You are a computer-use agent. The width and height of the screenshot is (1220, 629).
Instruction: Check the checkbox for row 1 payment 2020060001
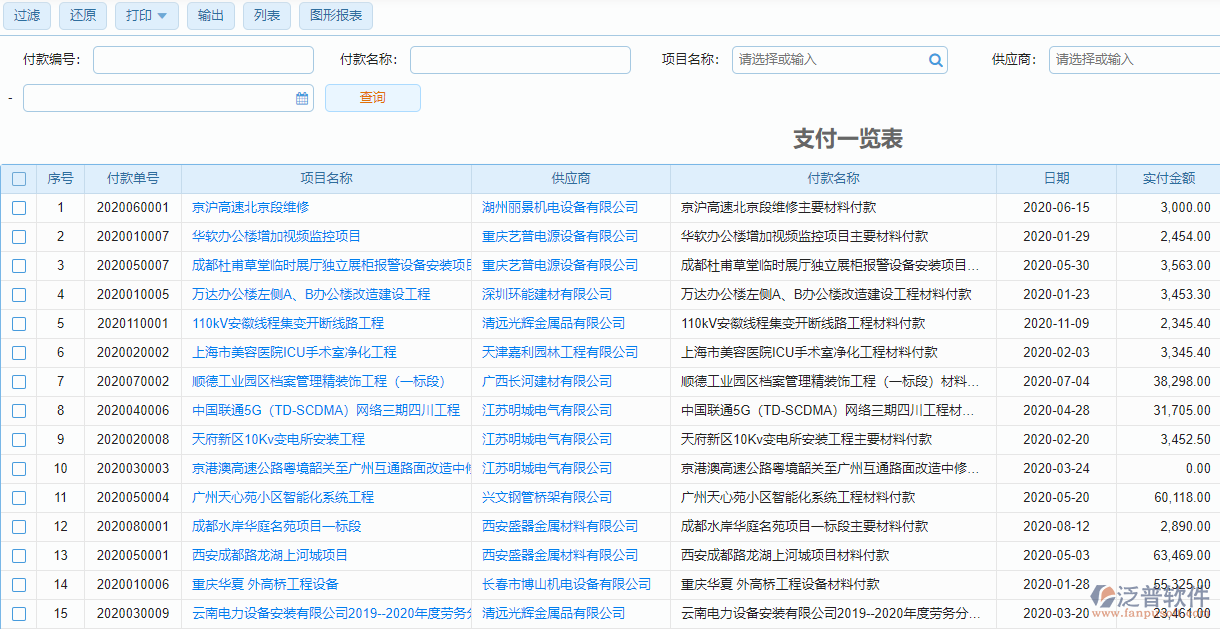point(19,208)
